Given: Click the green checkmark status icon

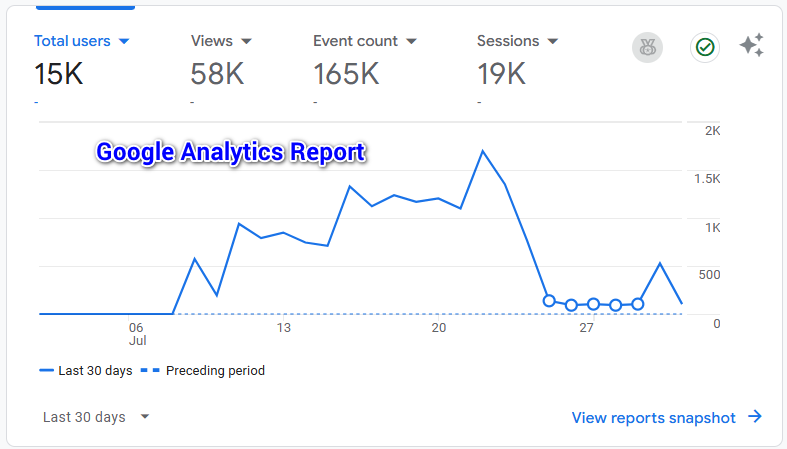Looking at the screenshot, I should tap(705, 47).
